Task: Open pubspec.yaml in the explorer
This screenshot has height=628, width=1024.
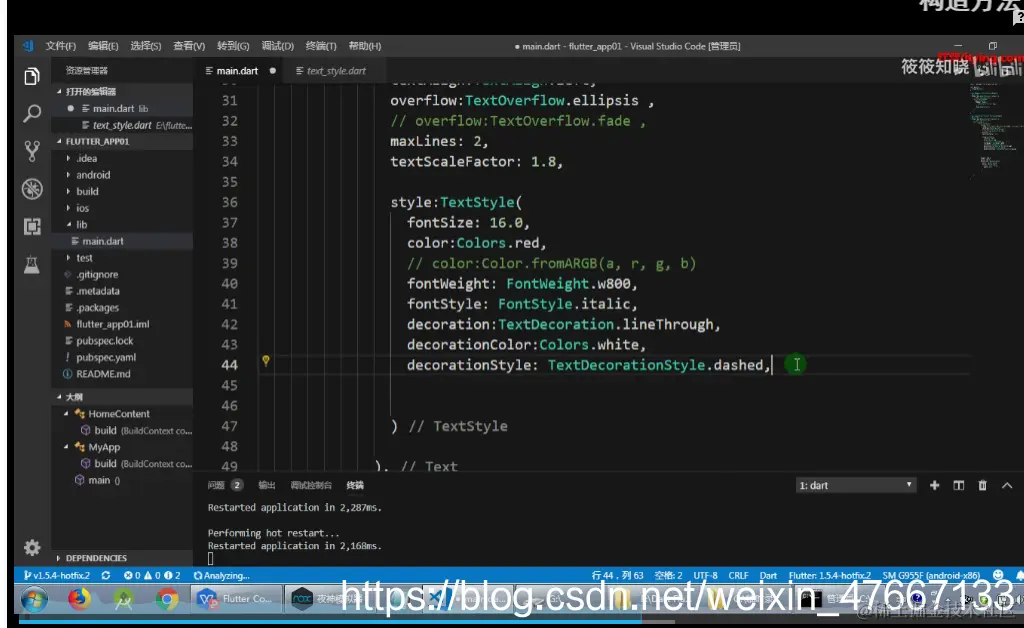Action: click(106, 357)
